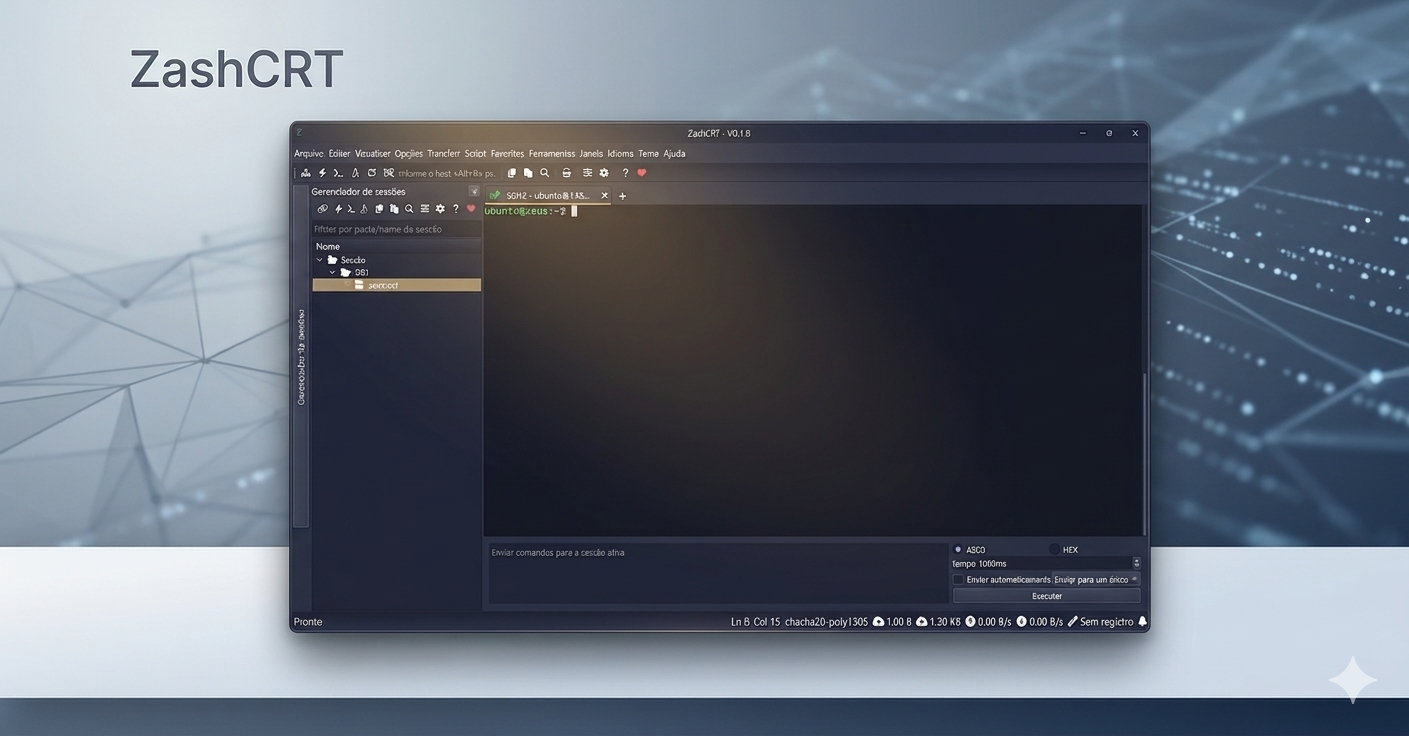Open settings with the main toolbar gear icon

tap(604, 173)
